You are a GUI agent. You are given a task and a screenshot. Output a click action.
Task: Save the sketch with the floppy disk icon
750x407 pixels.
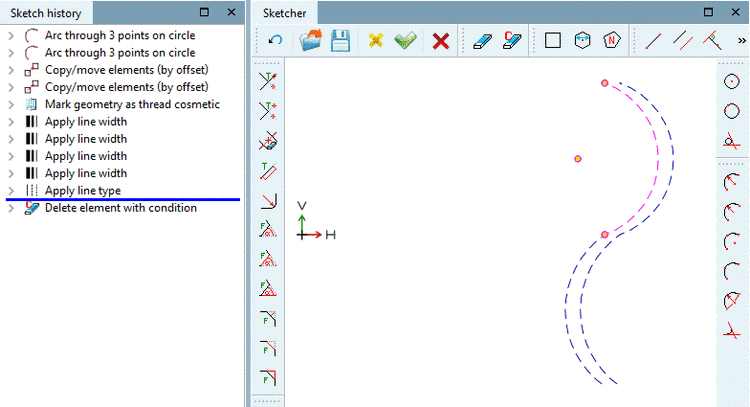340,40
